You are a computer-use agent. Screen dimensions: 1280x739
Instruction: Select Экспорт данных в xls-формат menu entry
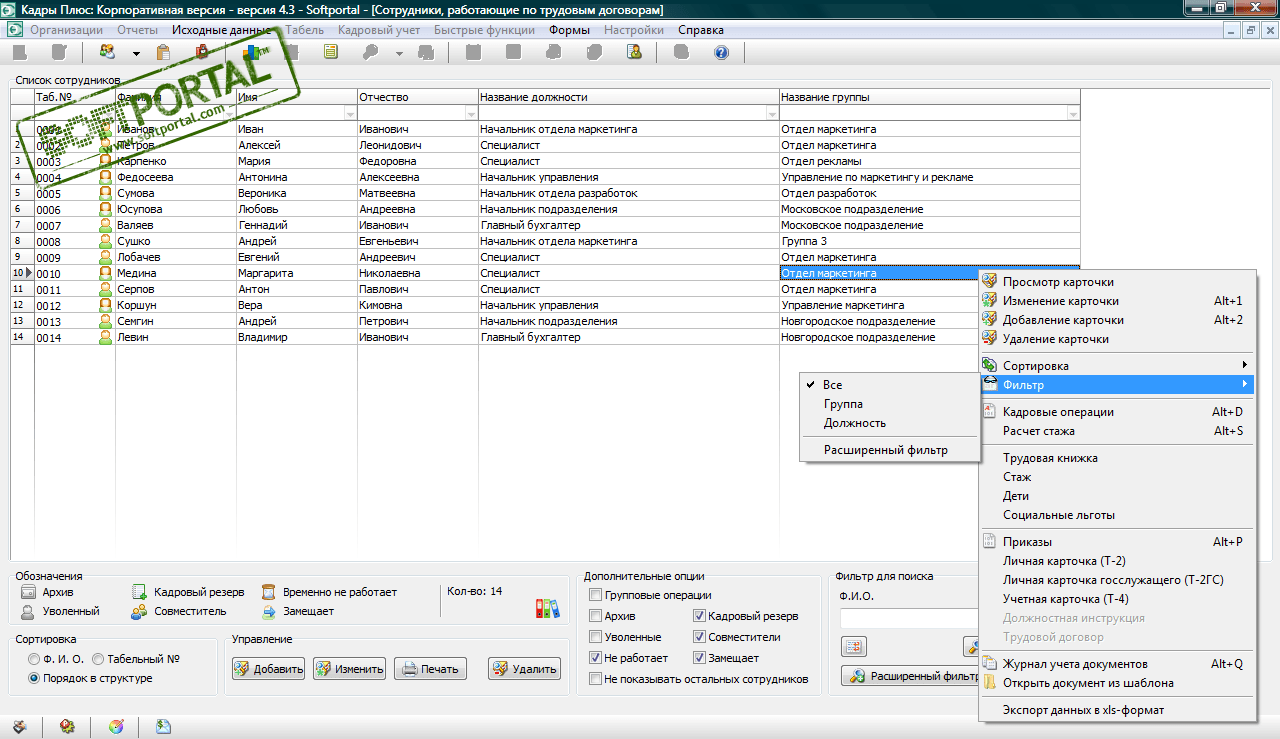click(1083, 711)
